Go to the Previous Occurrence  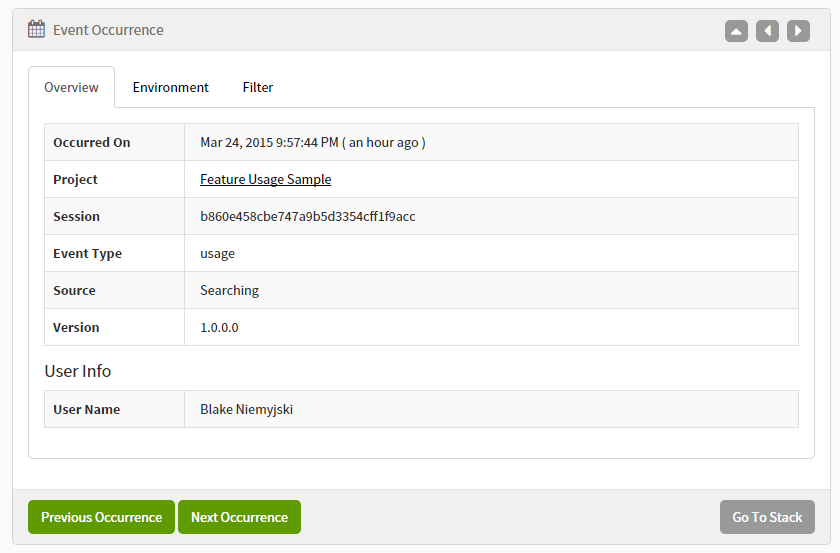101,517
